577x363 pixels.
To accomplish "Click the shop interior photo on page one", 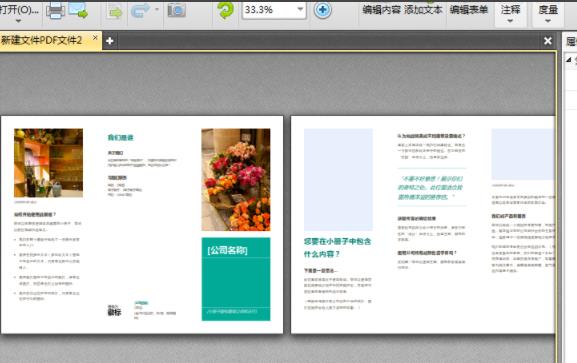I will pyautogui.click(x=49, y=163).
